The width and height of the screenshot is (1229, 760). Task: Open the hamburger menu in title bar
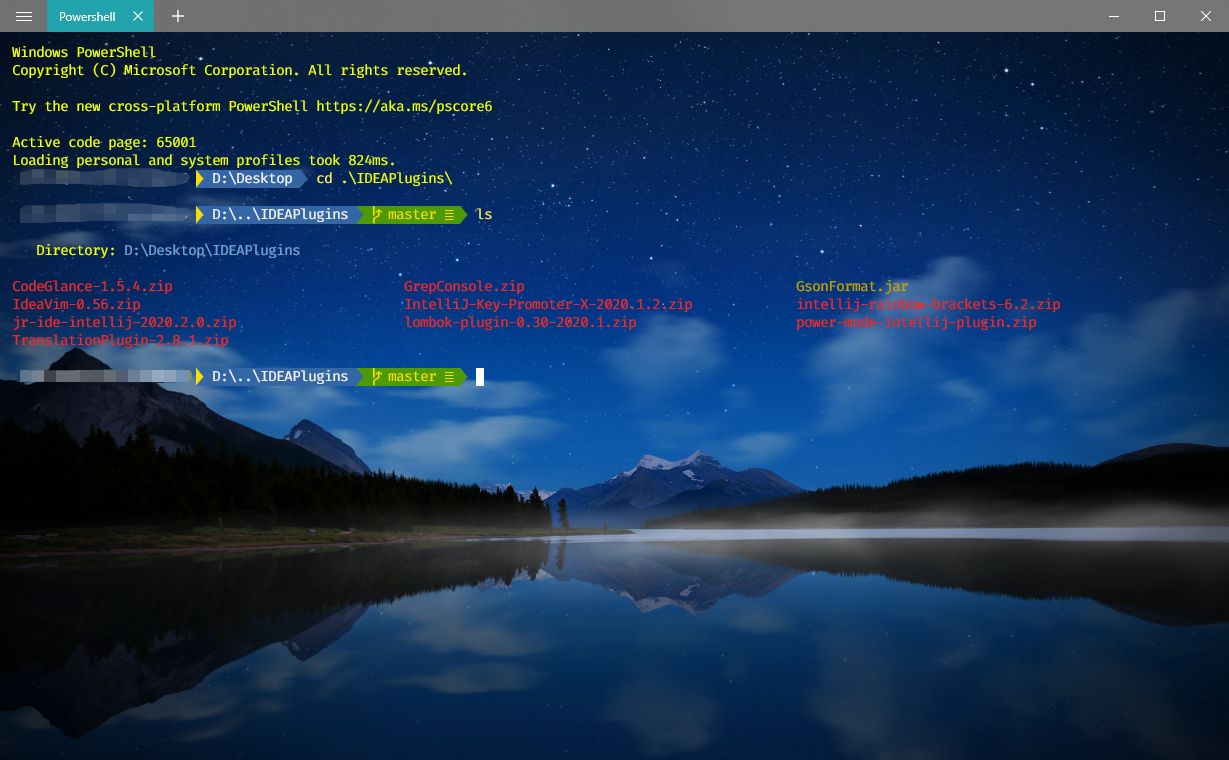point(24,16)
